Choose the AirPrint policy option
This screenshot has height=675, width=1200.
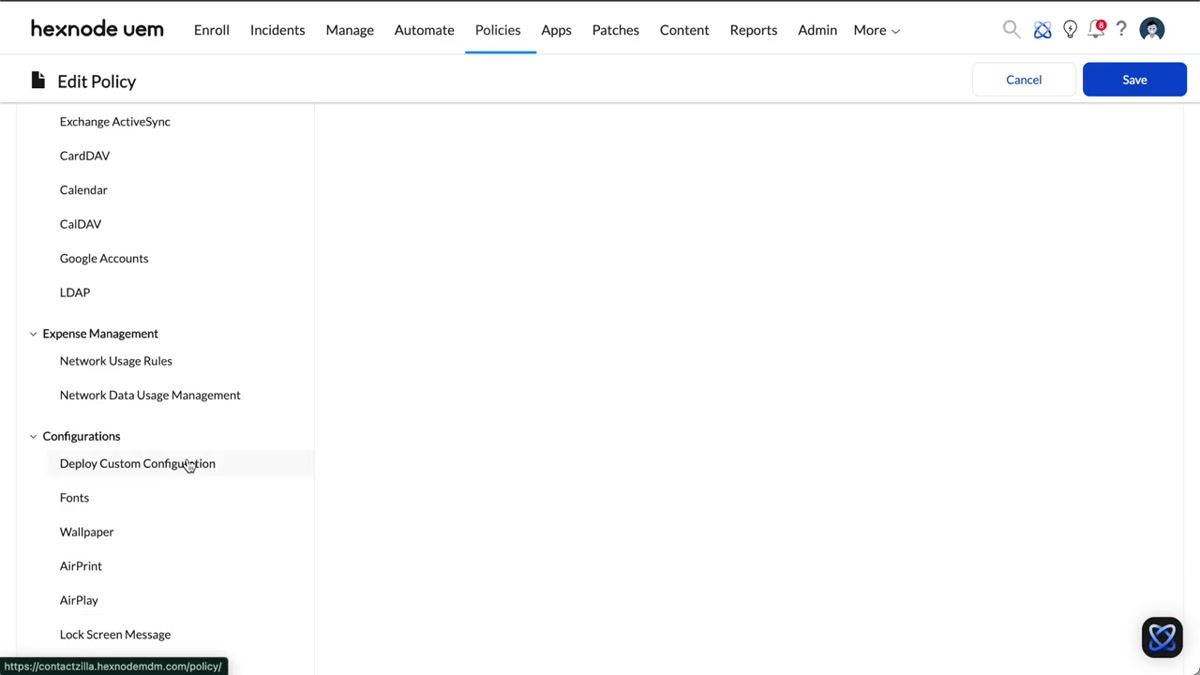click(x=80, y=565)
